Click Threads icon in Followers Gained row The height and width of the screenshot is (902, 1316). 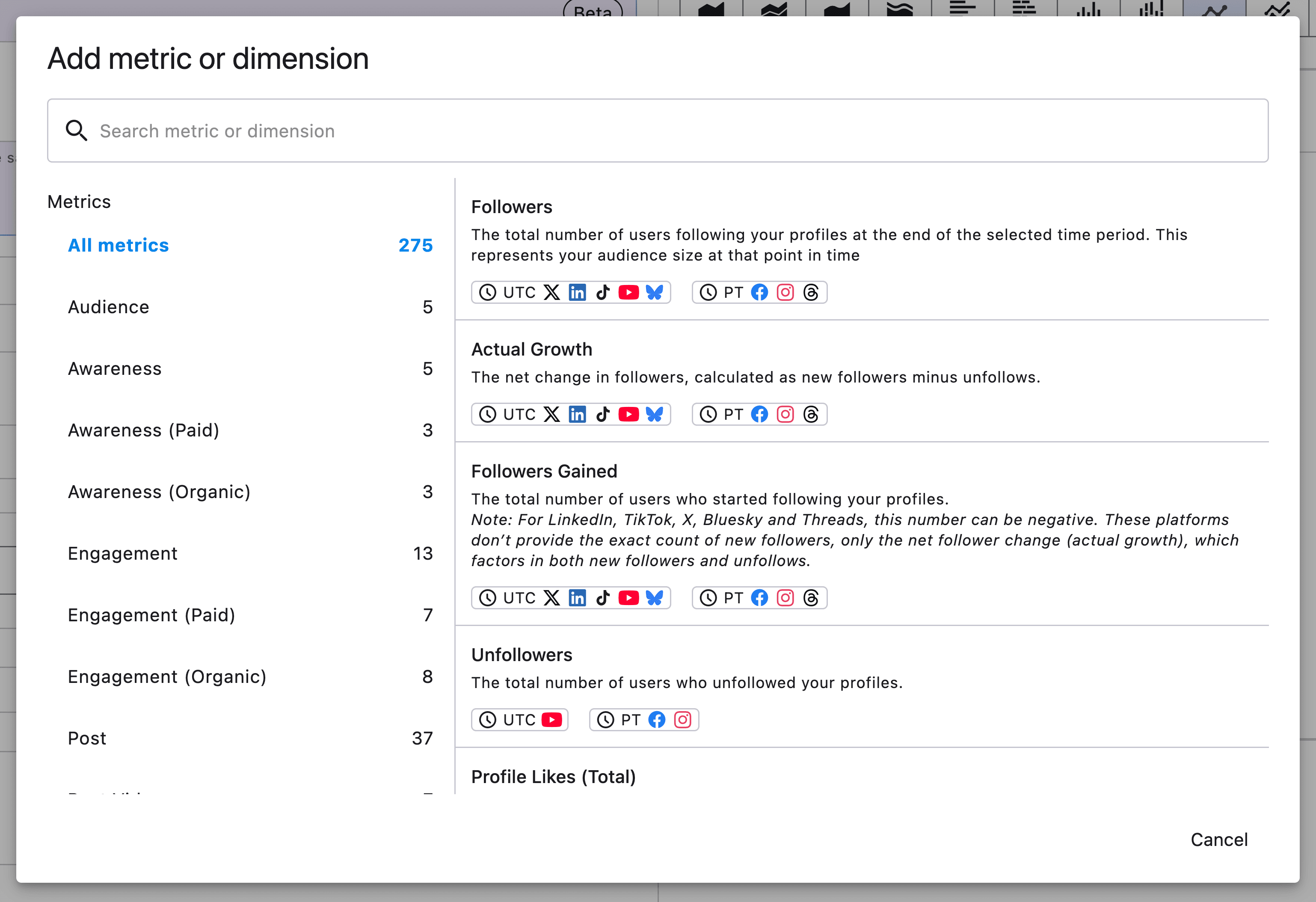pos(811,598)
